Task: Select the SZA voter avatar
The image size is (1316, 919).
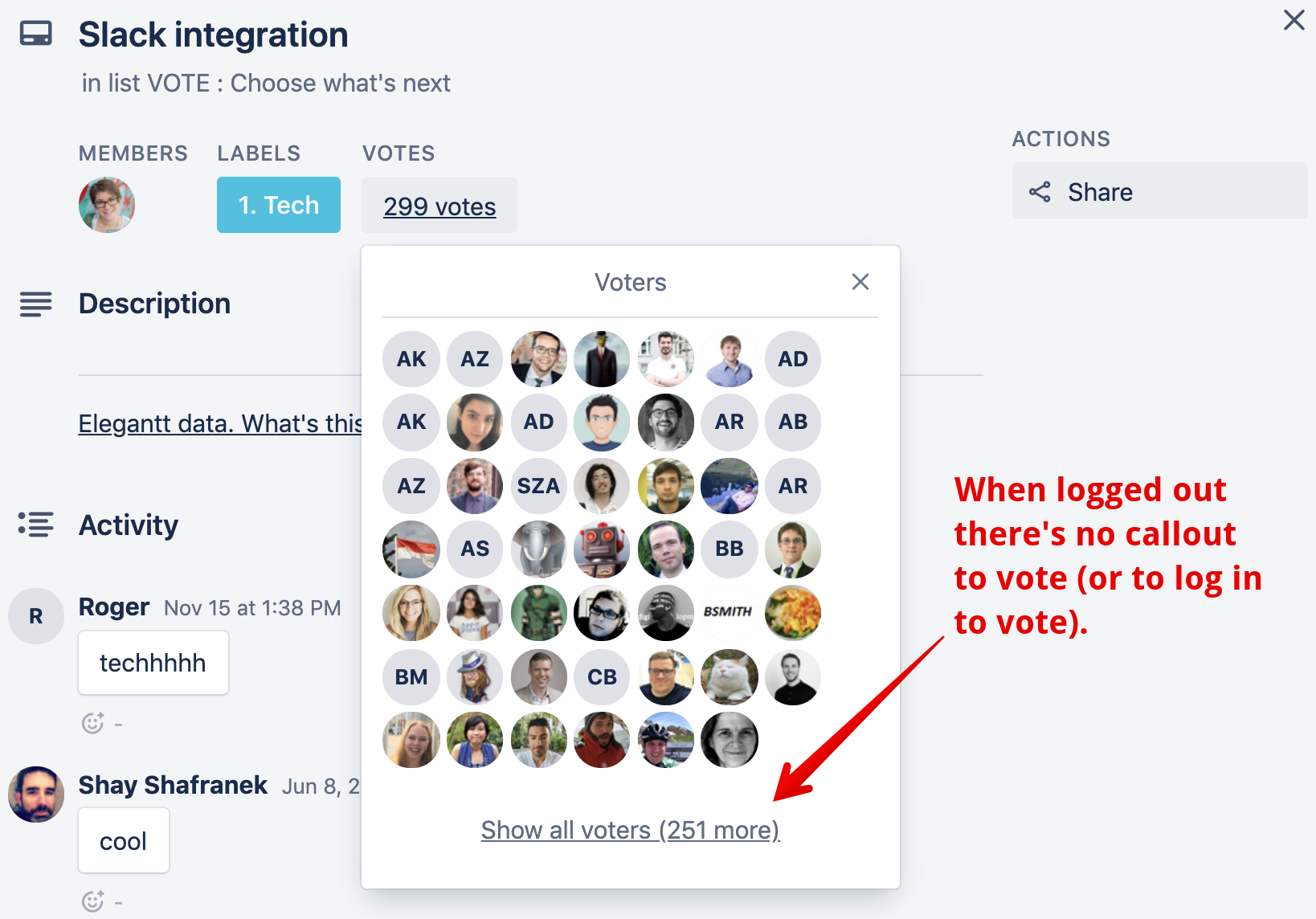Action: pyautogui.click(x=538, y=486)
